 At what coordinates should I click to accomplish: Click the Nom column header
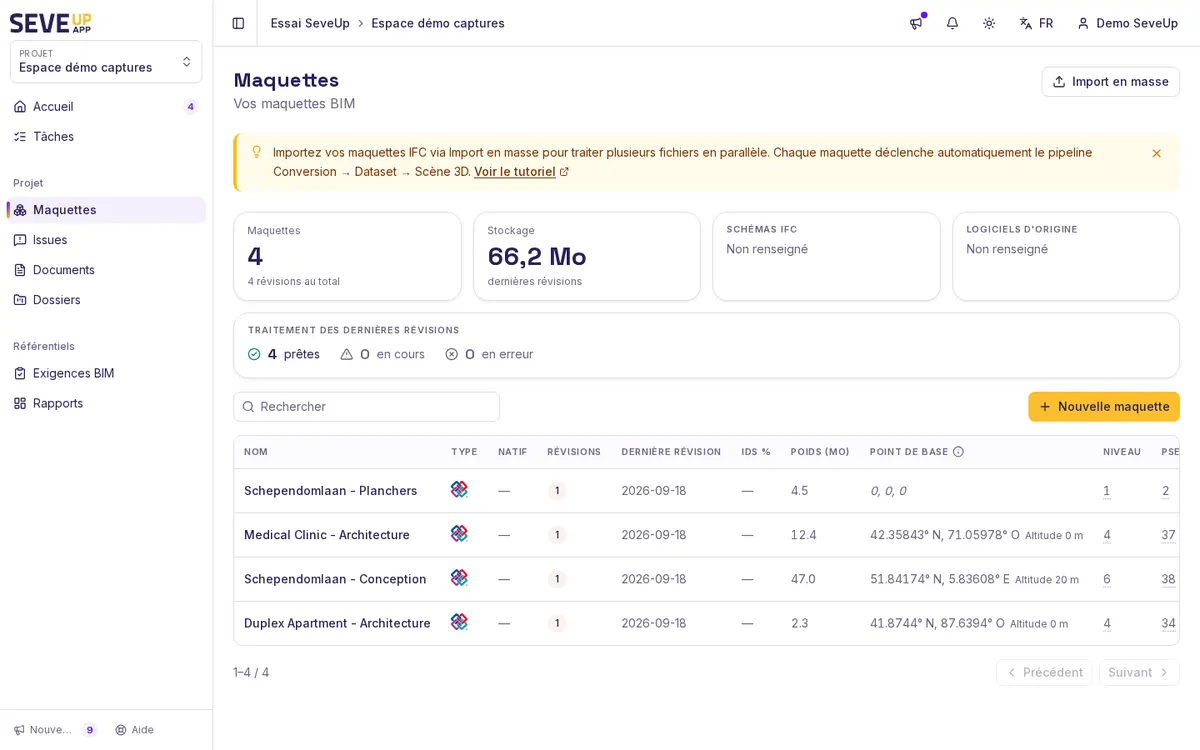click(x=256, y=452)
